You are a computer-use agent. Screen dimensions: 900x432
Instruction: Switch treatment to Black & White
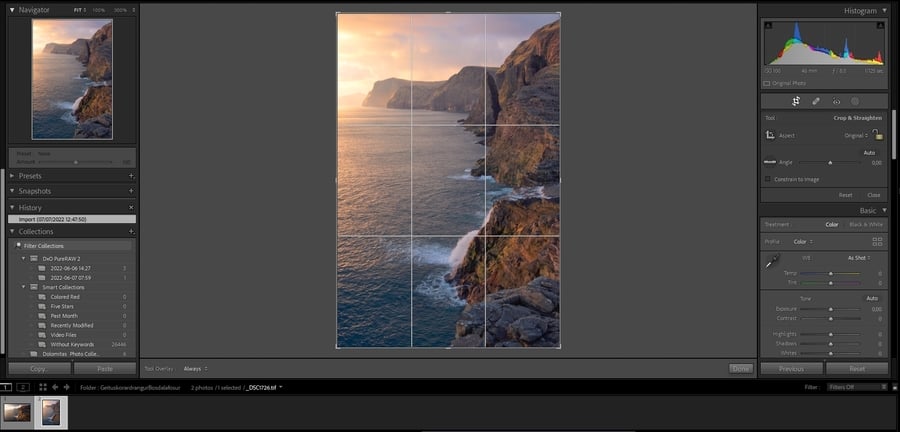(x=865, y=224)
